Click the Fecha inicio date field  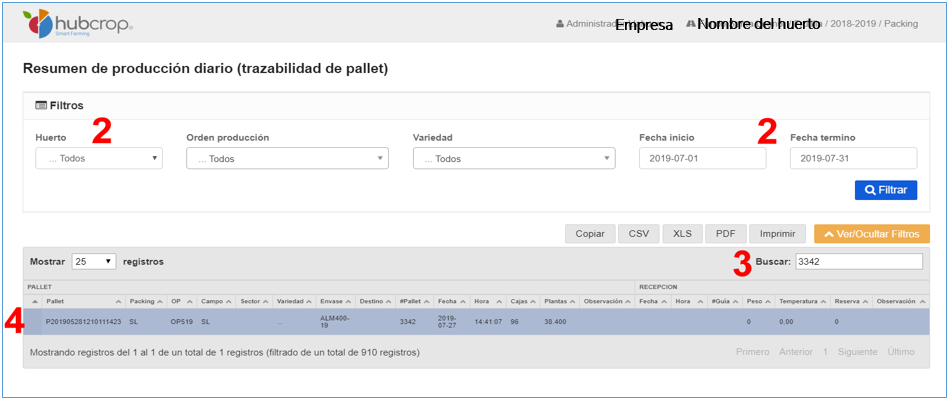702,158
